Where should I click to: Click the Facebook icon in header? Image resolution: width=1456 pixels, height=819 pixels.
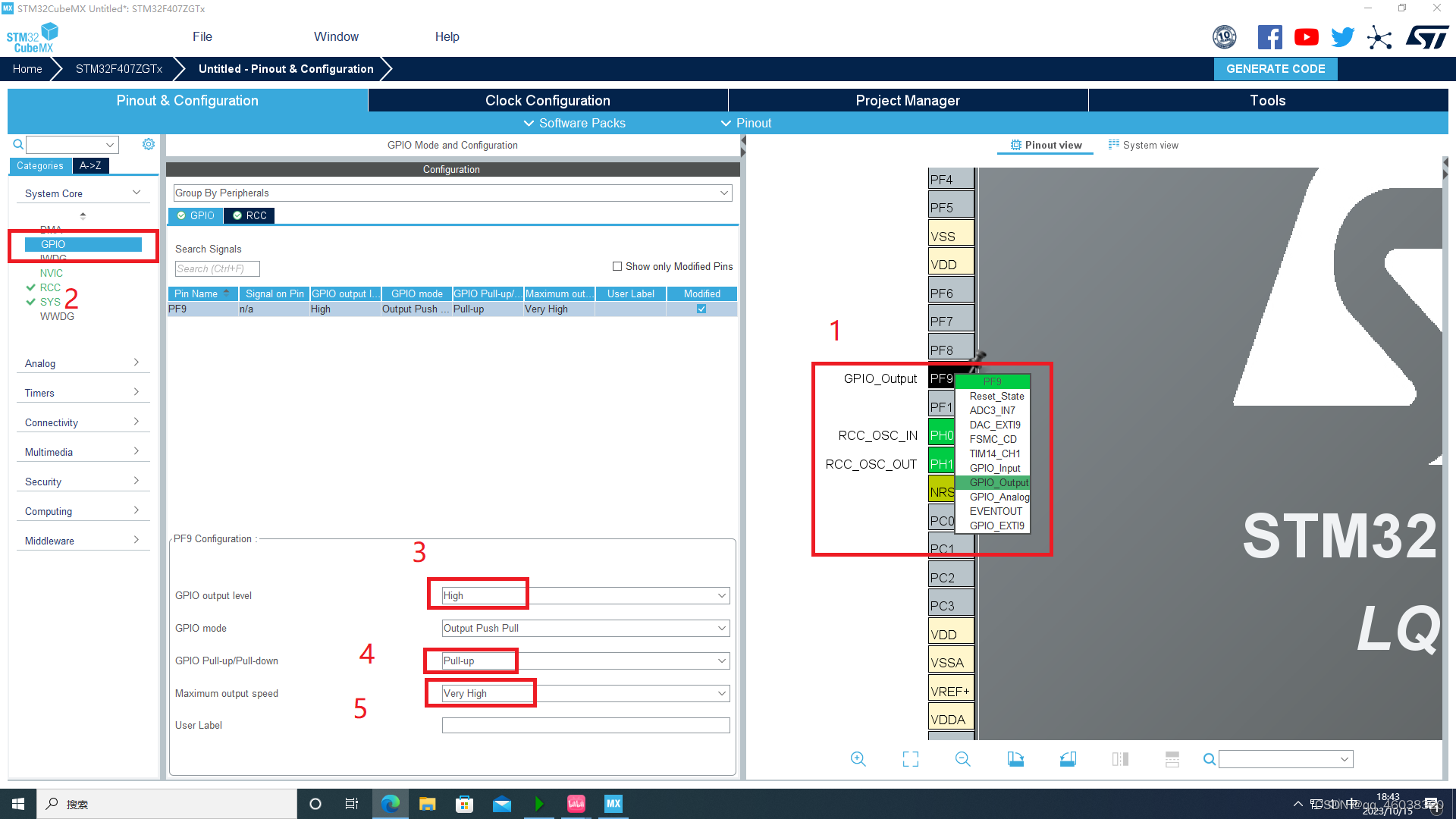1269,37
